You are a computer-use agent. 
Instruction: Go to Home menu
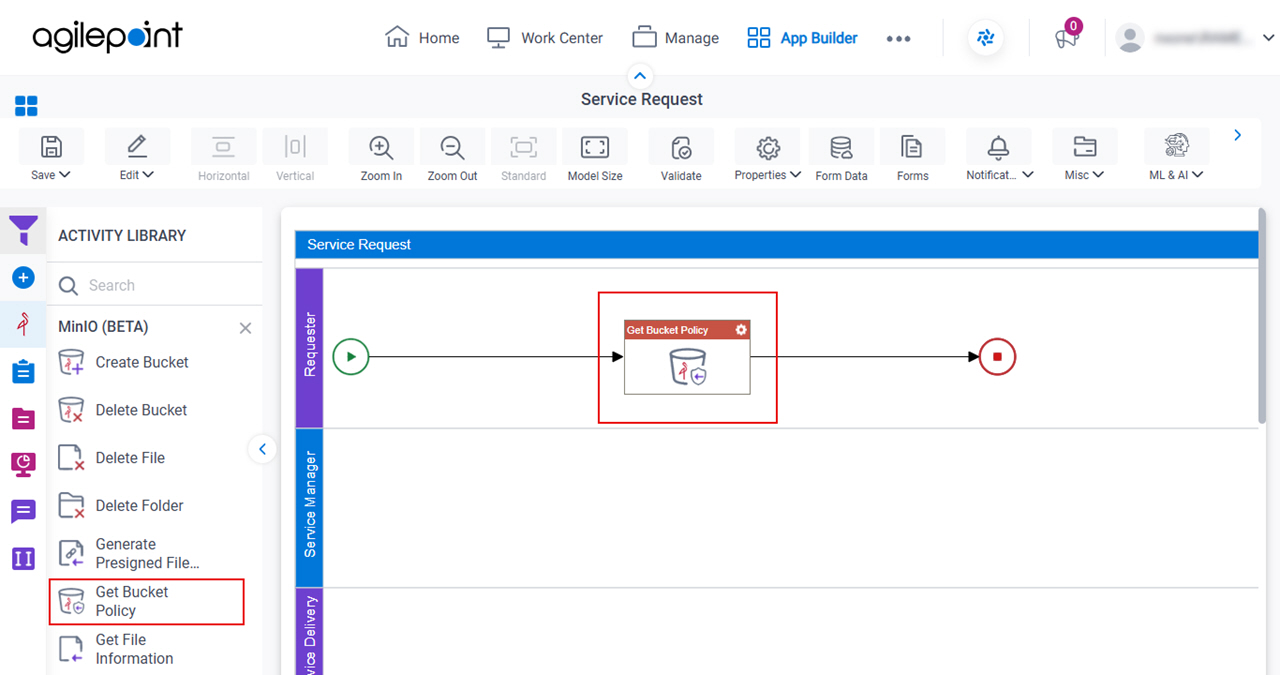click(422, 38)
